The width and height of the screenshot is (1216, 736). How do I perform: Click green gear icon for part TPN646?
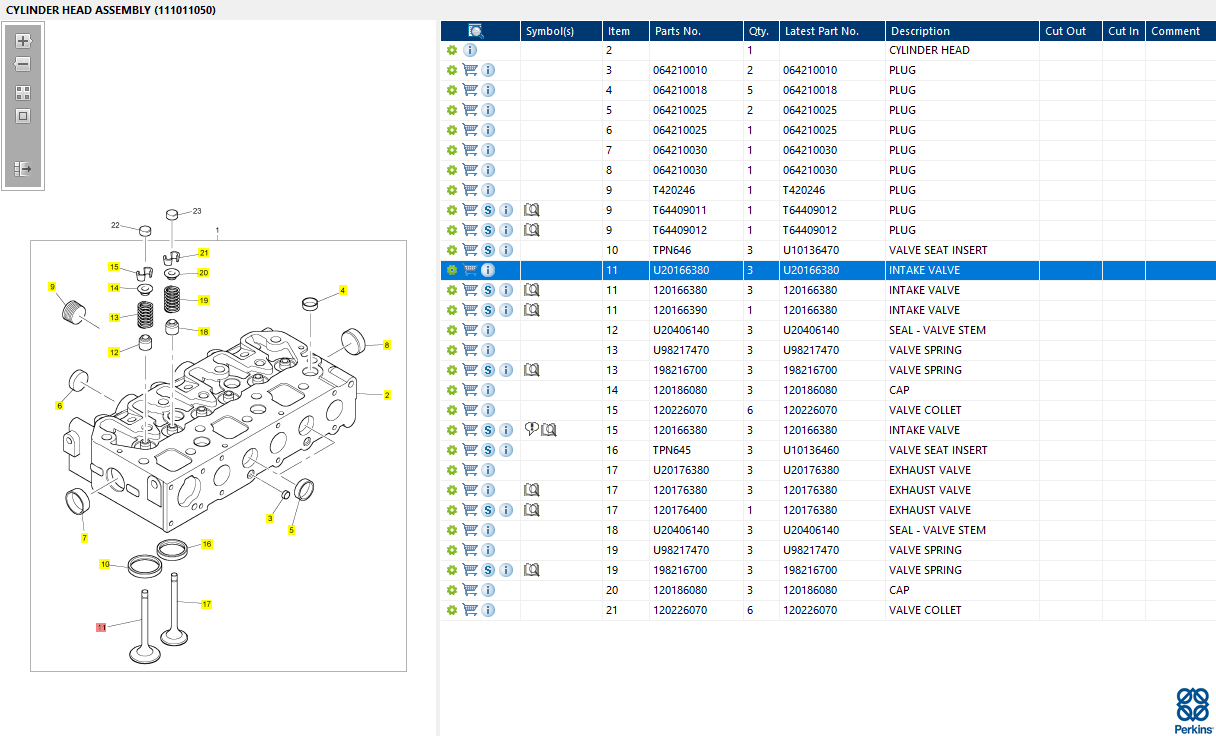[452, 250]
